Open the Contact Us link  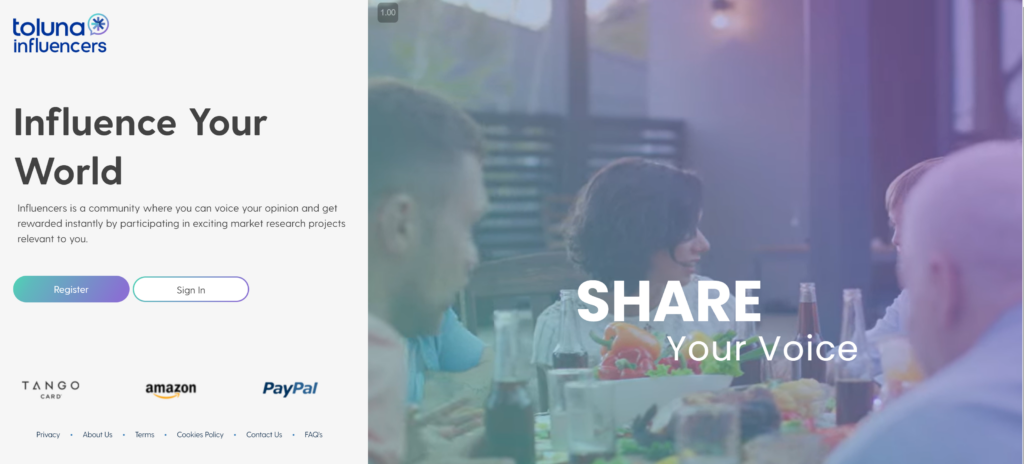click(x=264, y=435)
